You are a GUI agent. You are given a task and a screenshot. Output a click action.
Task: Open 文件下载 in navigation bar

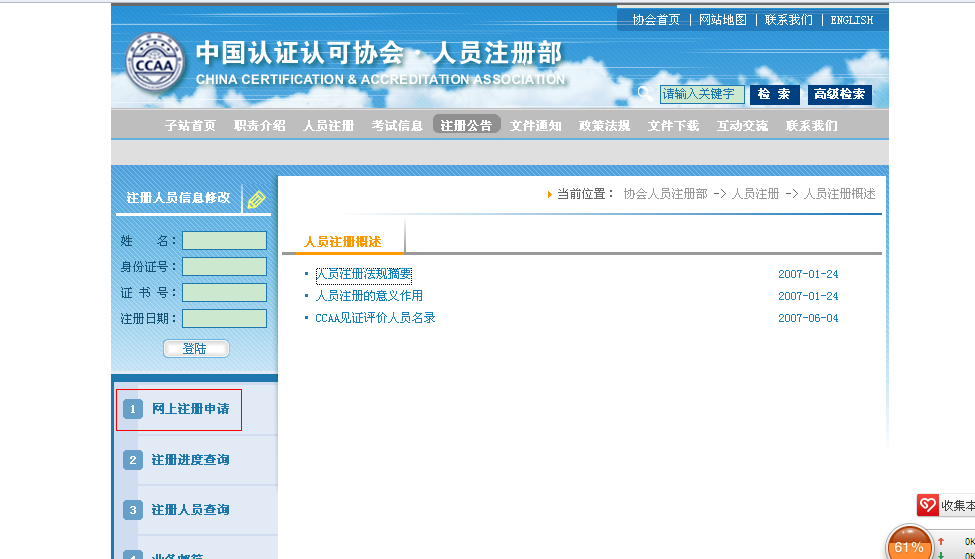(x=673, y=126)
